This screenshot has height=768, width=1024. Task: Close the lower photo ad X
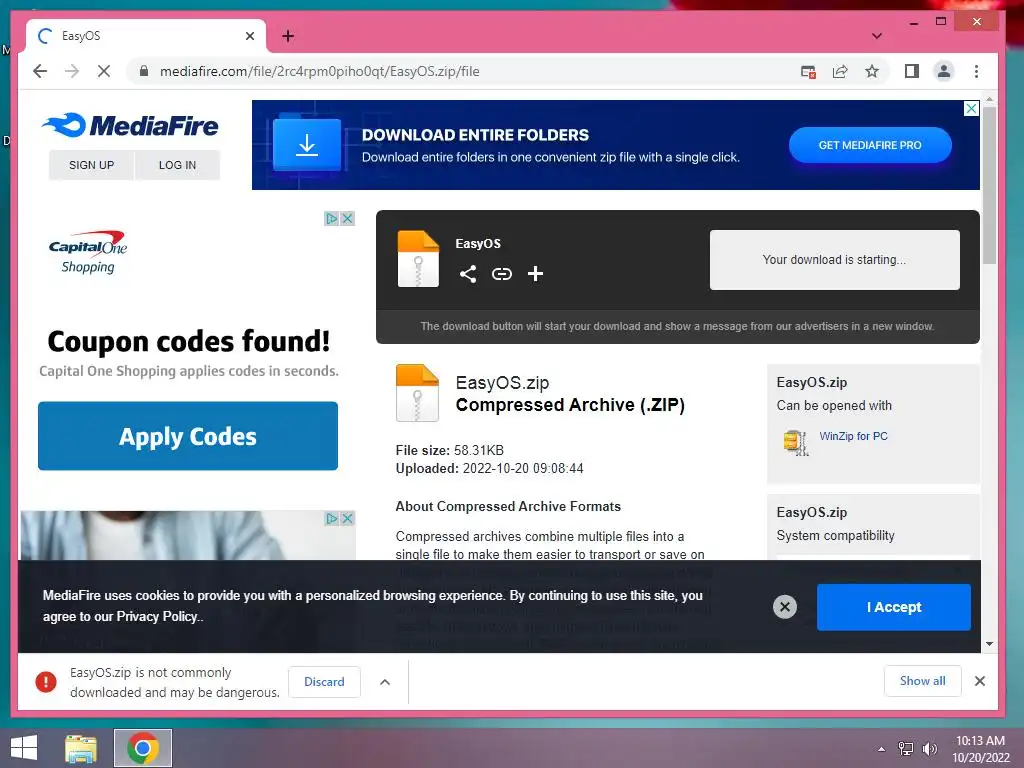[347, 519]
